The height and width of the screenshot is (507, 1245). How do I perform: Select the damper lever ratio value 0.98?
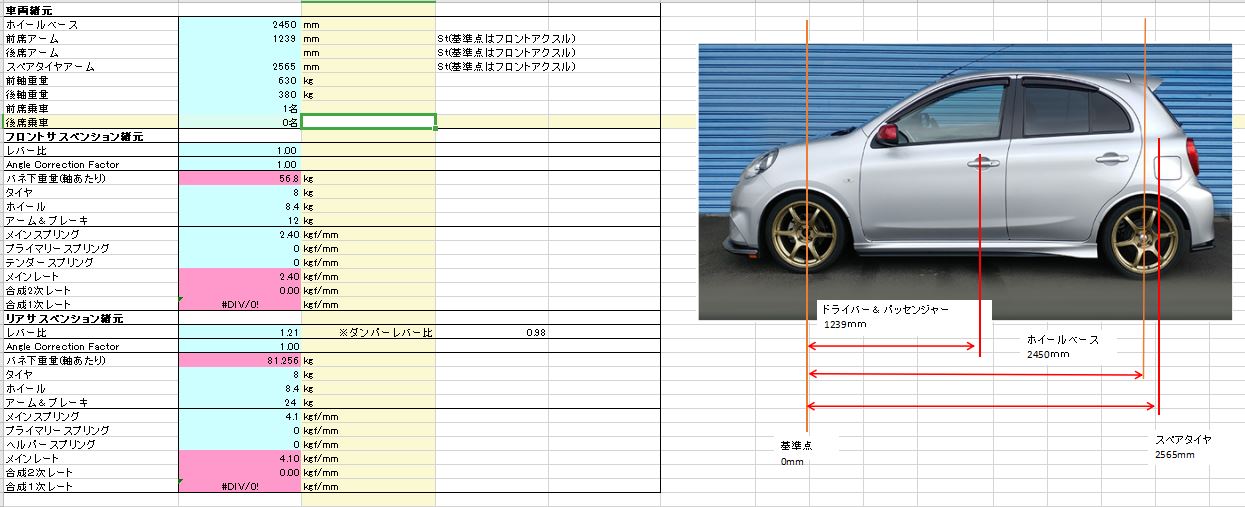[x=492, y=332]
